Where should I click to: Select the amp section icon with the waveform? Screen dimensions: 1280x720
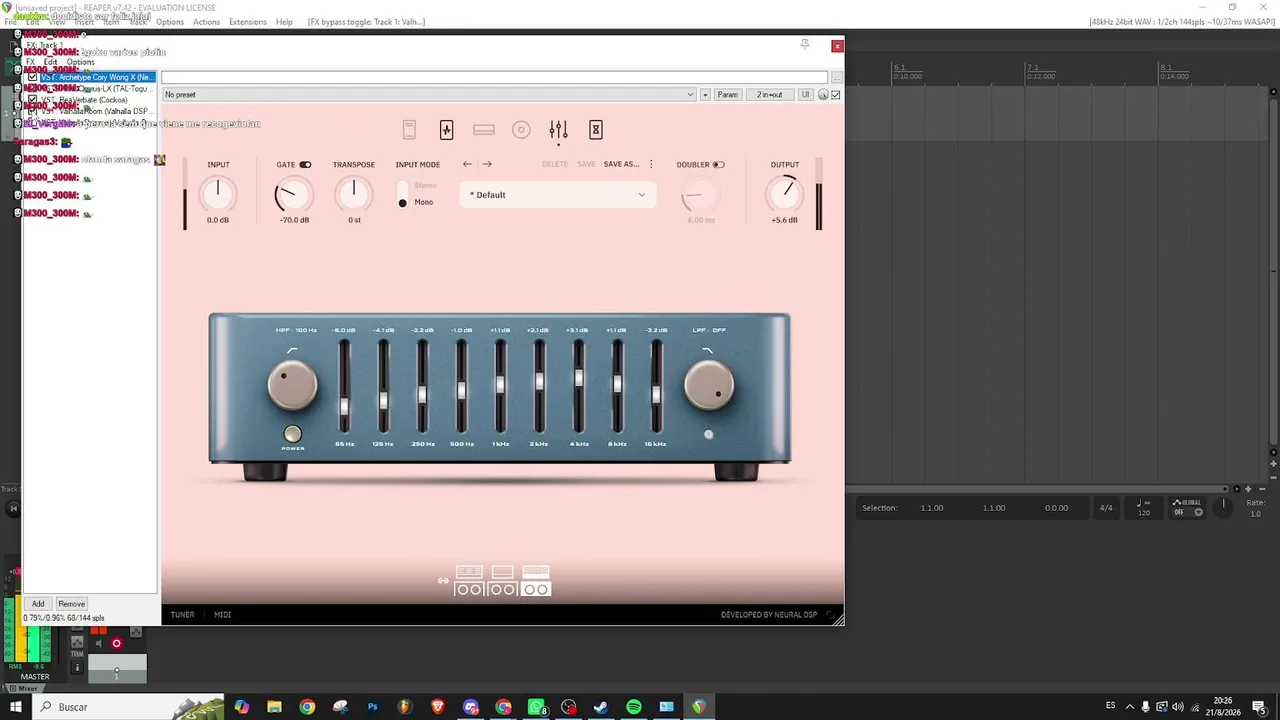[x=446, y=130]
